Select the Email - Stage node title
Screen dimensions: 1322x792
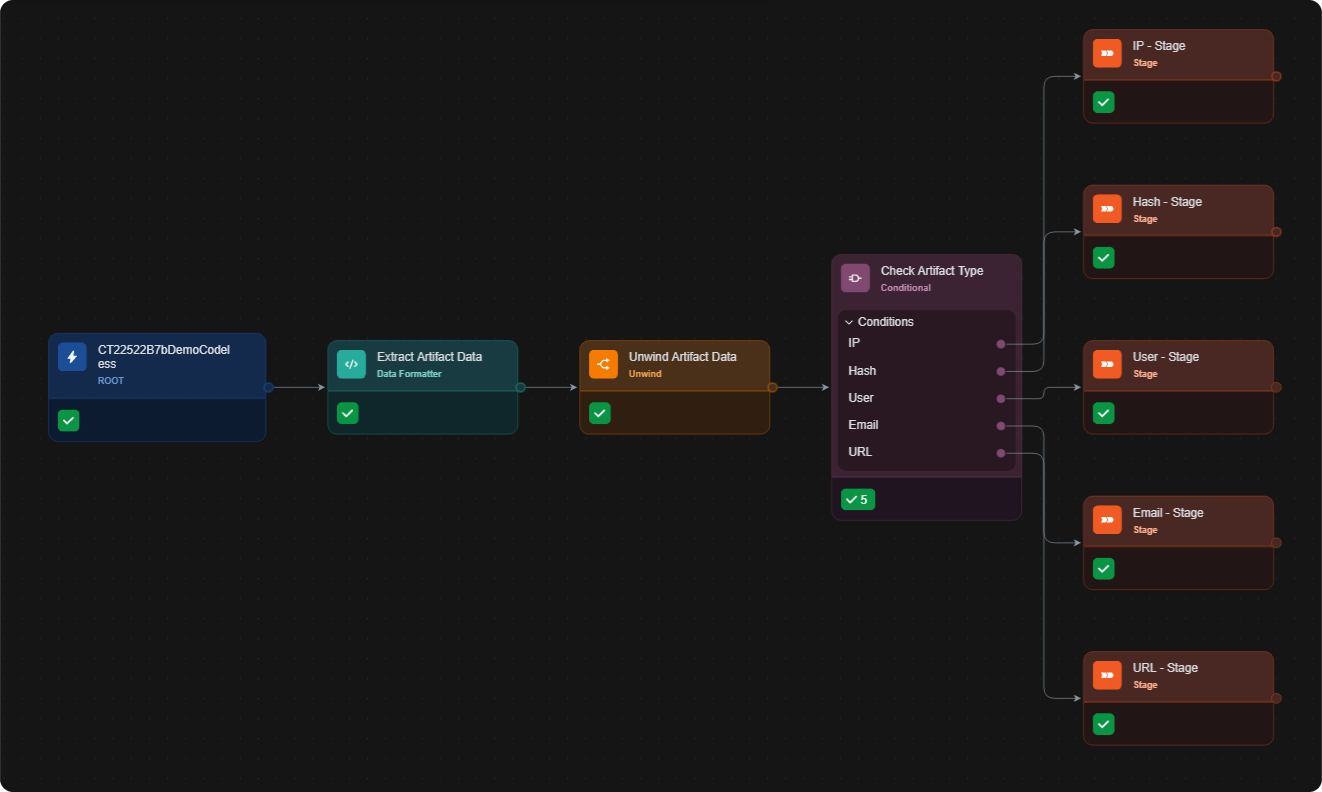click(1168, 513)
